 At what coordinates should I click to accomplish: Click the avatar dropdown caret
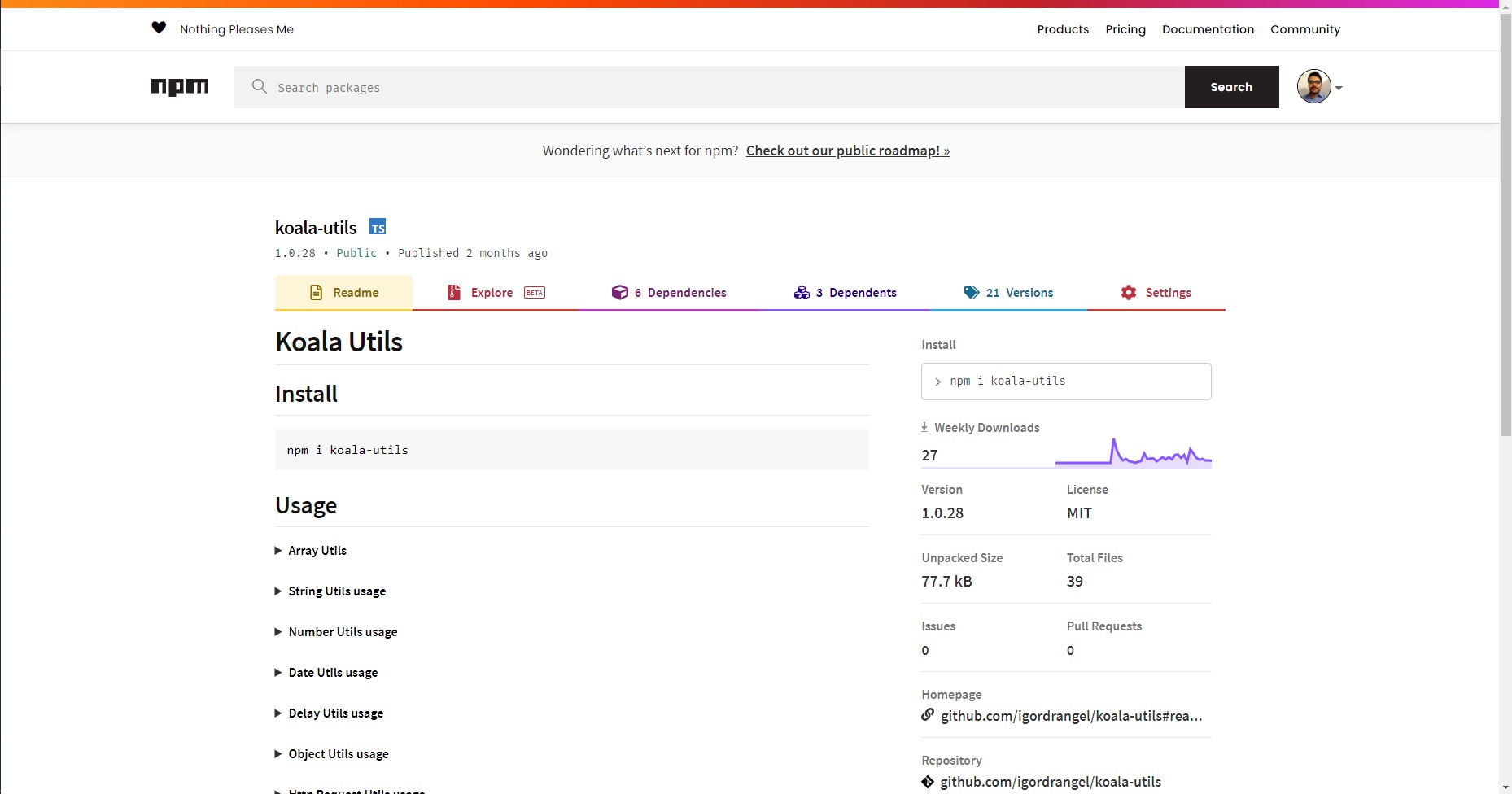click(1339, 88)
